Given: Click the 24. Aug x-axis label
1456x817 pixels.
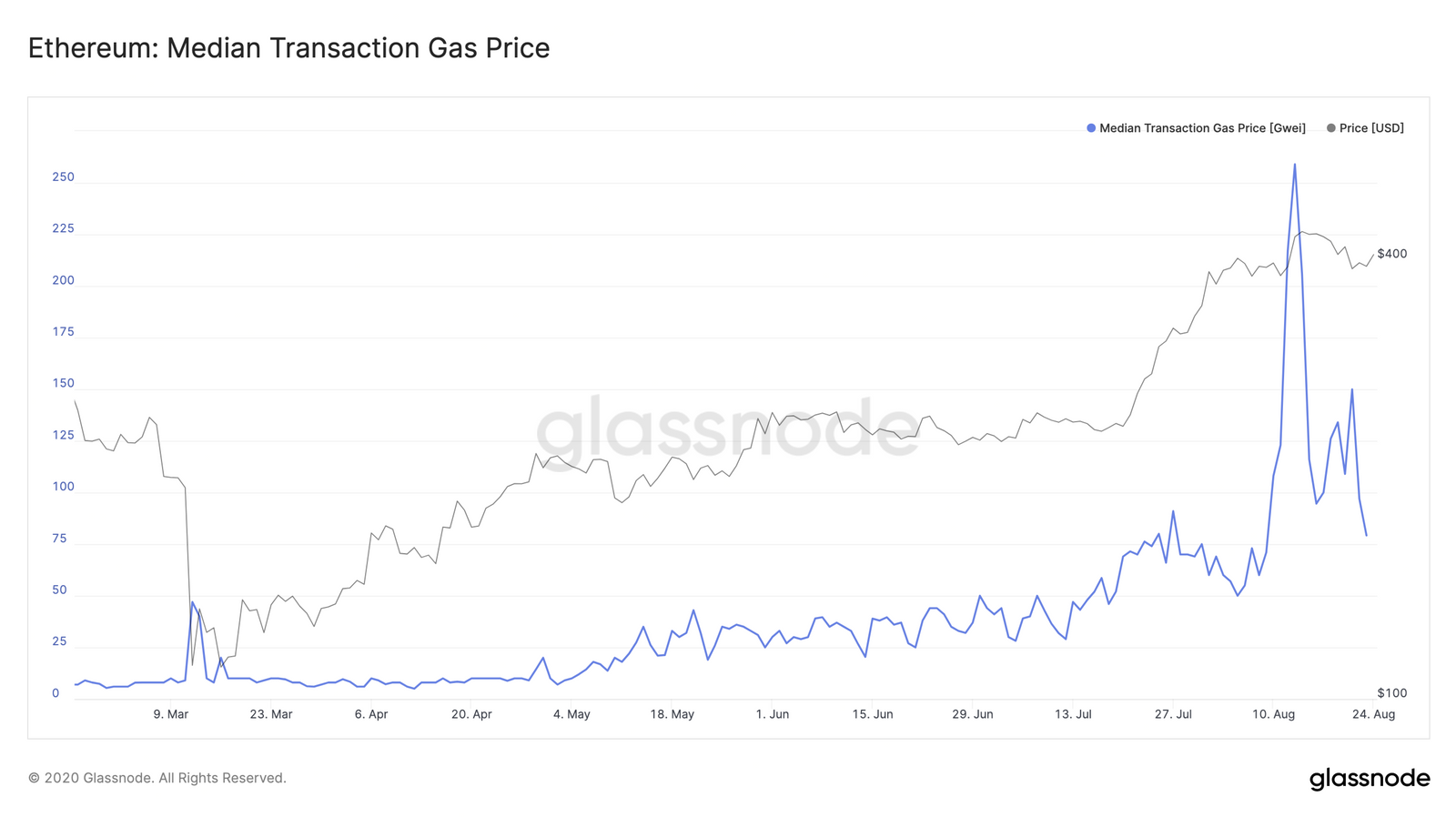Looking at the screenshot, I should pos(1373,714).
